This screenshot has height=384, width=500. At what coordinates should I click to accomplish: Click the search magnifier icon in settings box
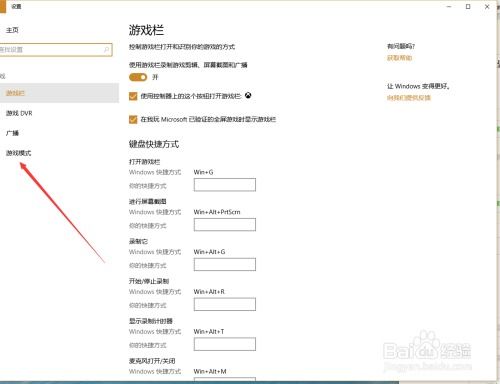[x=107, y=50]
